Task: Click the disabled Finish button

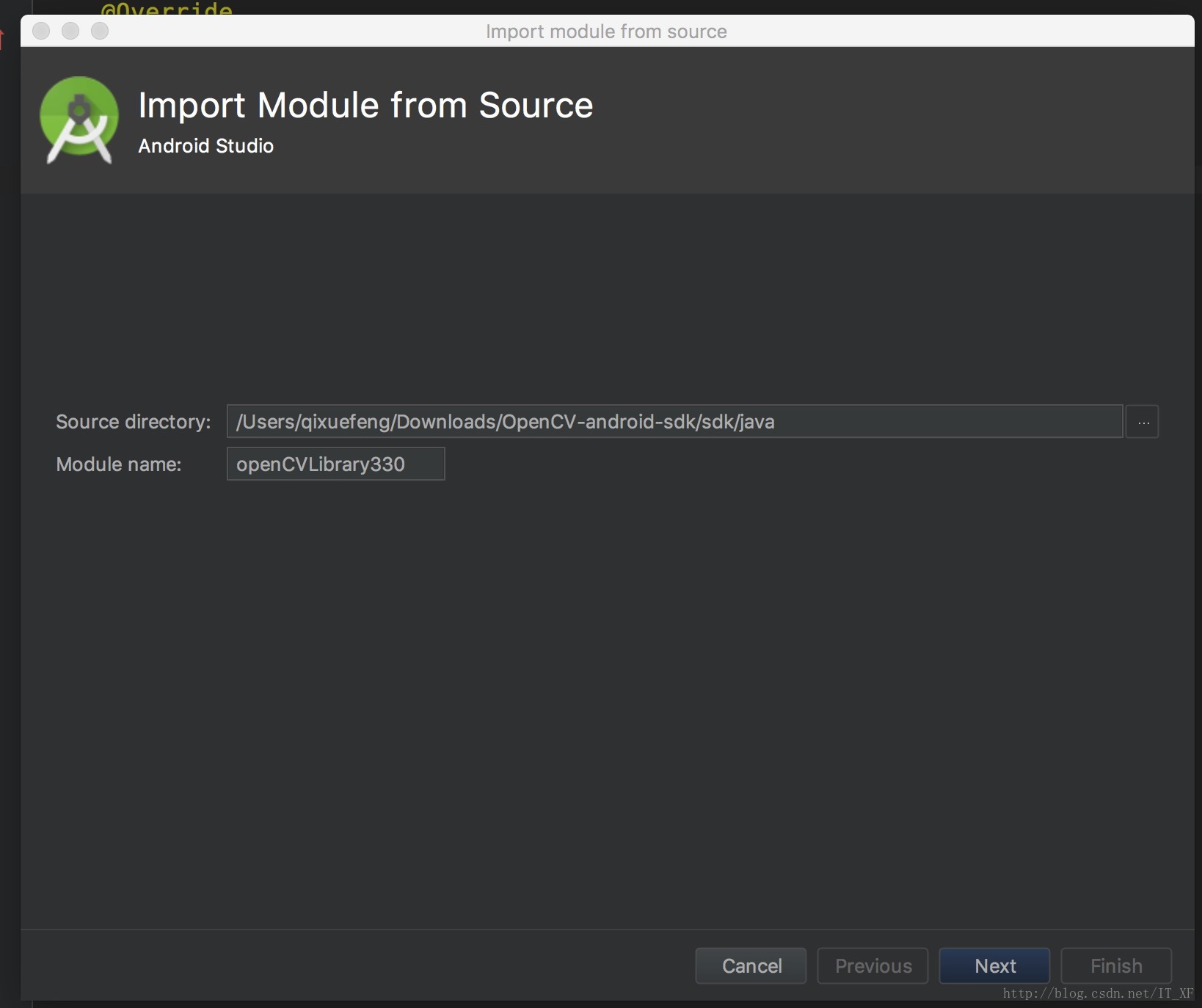Action: (x=1116, y=965)
